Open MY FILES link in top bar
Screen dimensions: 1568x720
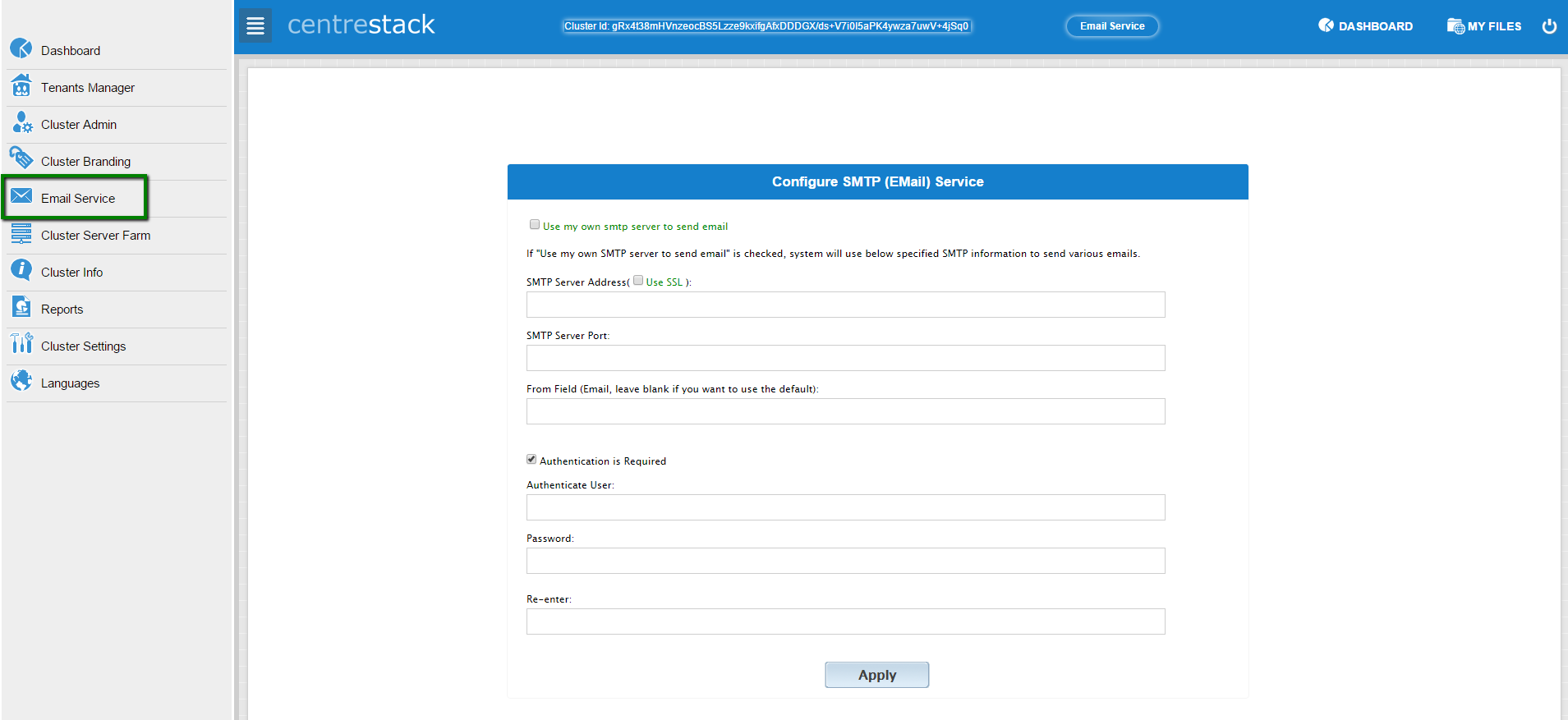tap(1494, 26)
